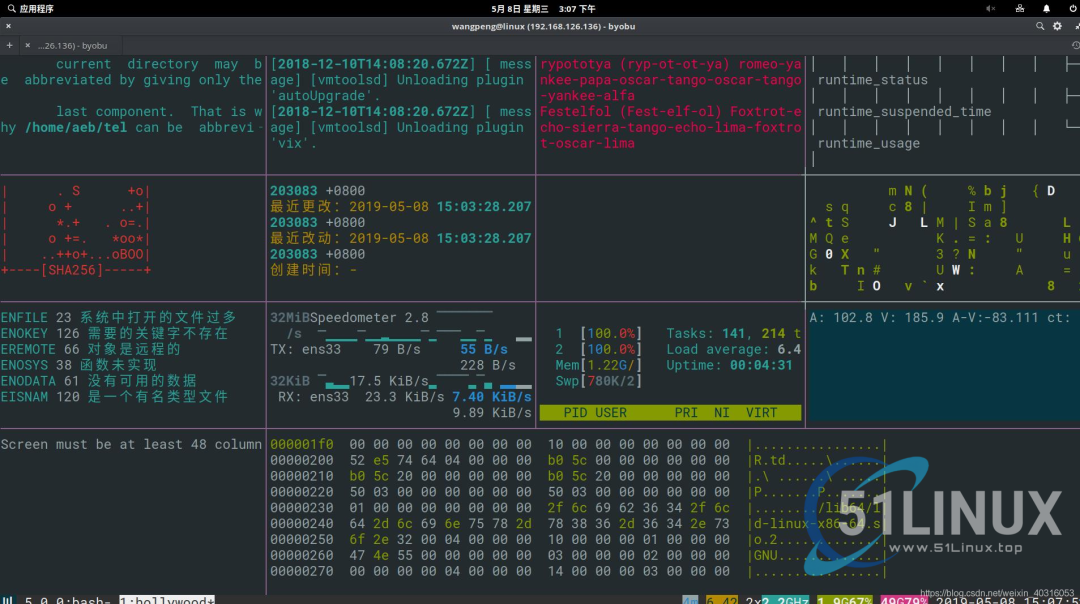This screenshot has height=604, width=1080.
Task: Click htop CPU 1 usage bar
Action: click(x=599, y=333)
